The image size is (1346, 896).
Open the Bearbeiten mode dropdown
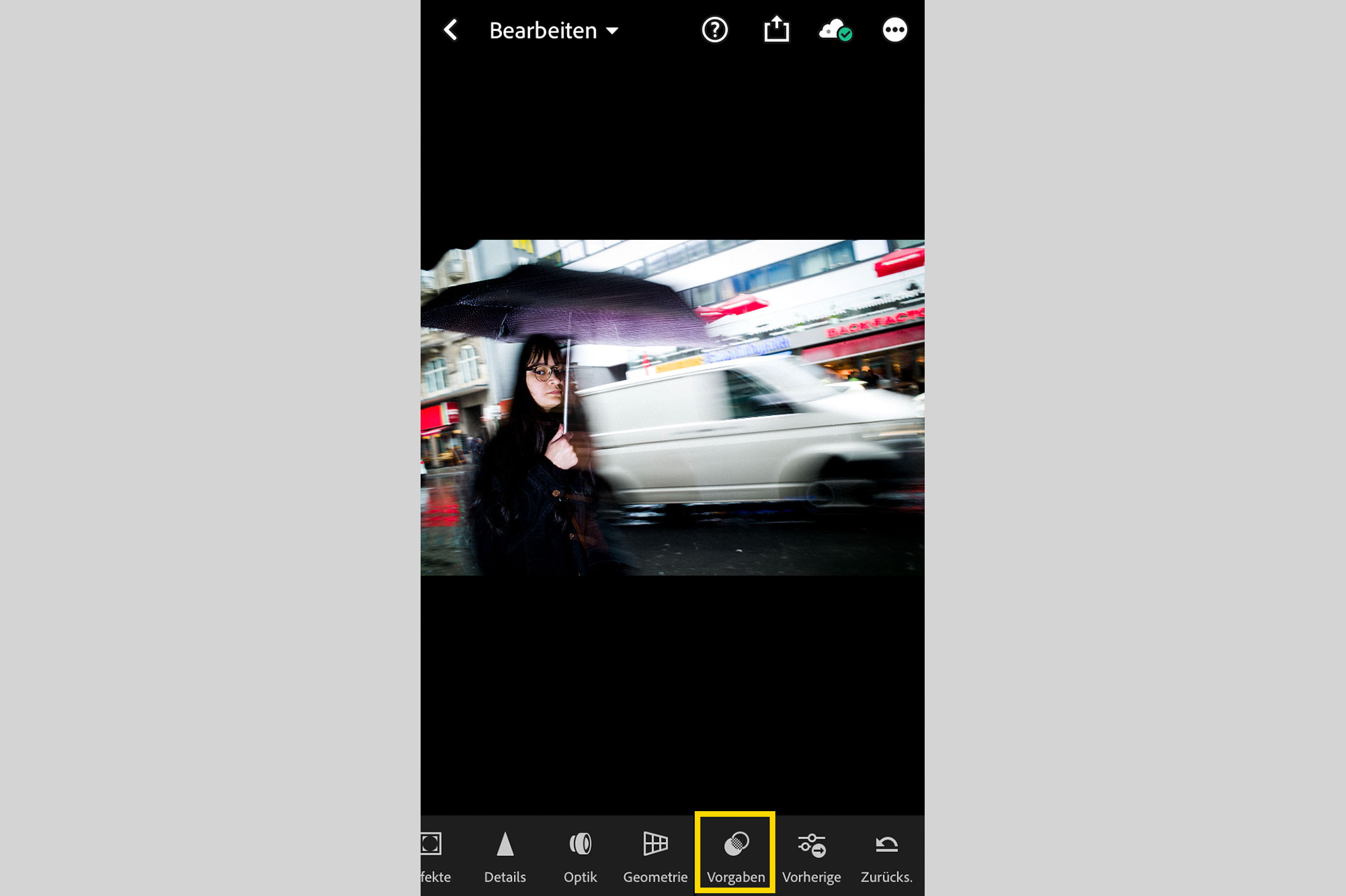tap(543, 31)
